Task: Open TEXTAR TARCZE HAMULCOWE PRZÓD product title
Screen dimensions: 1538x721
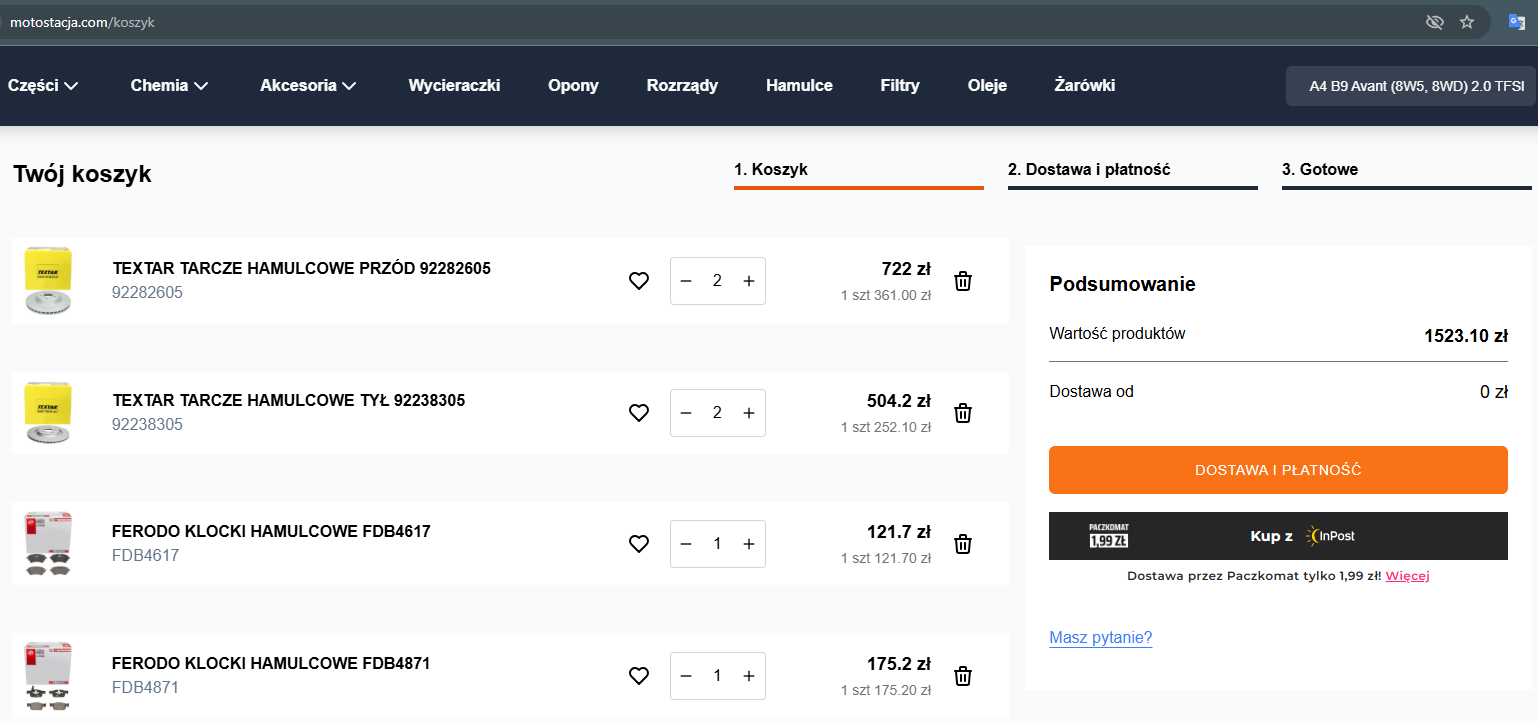Action: [301, 269]
